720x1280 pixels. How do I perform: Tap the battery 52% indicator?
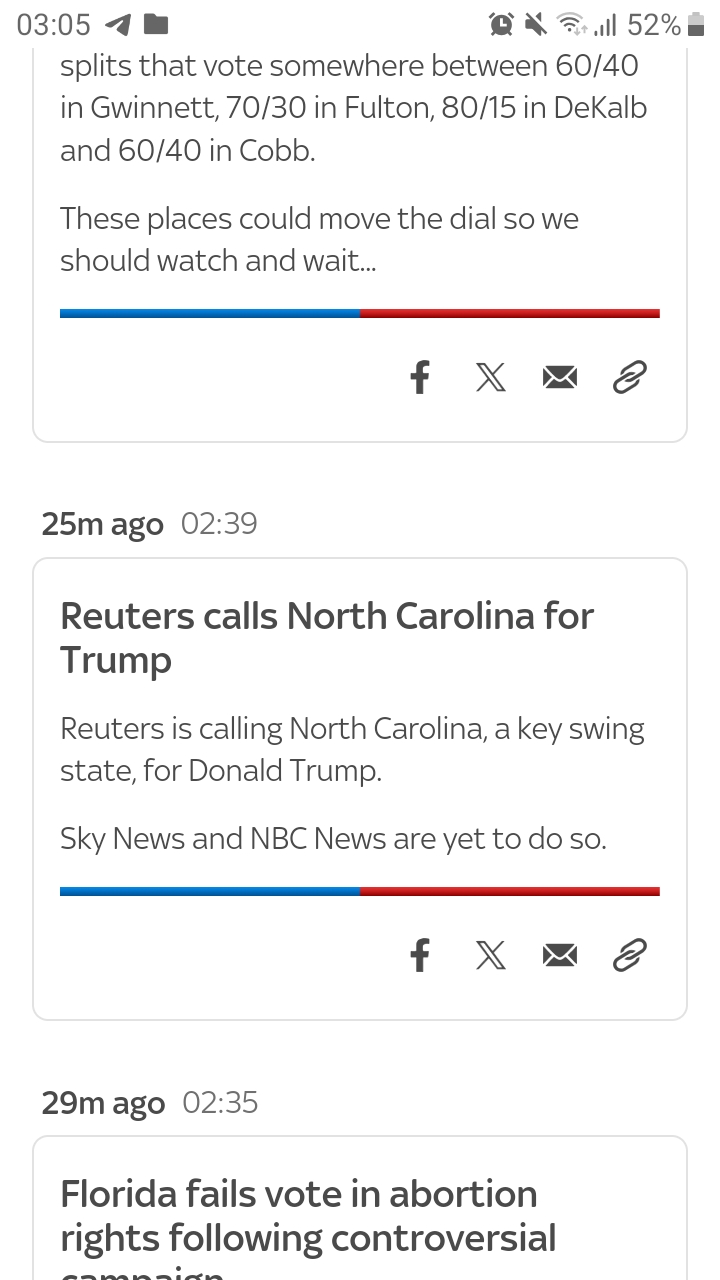[666, 25]
